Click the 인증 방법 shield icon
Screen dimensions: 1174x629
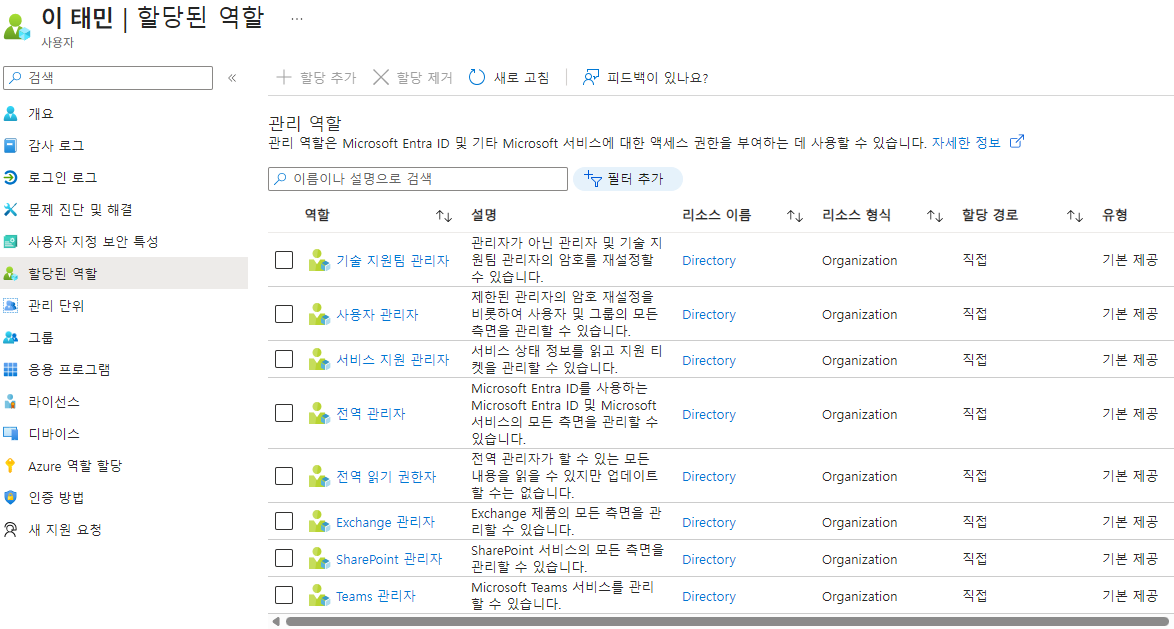coord(10,497)
